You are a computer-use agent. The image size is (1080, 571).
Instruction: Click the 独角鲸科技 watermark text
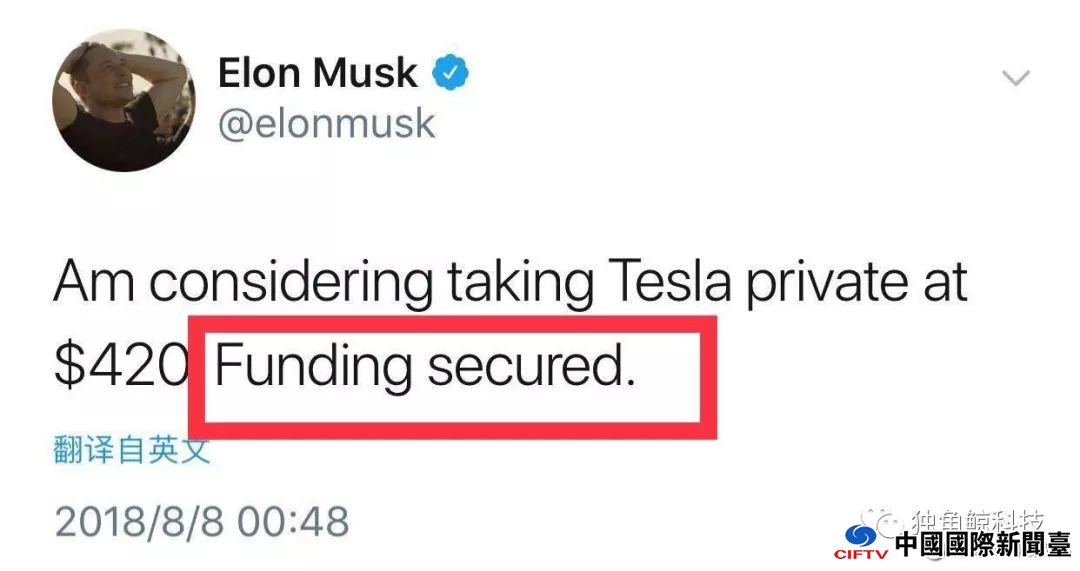click(978, 520)
